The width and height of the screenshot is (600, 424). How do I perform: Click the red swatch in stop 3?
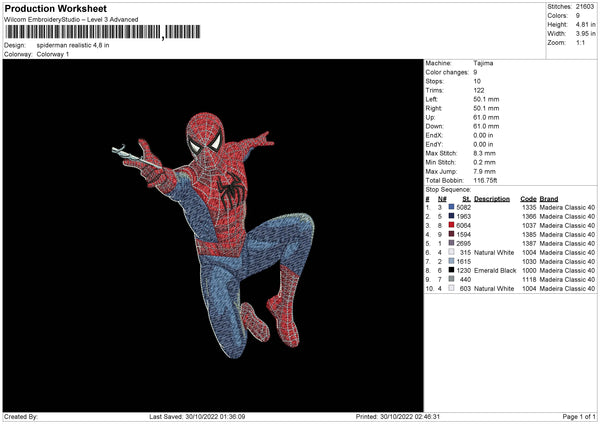point(452,225)
